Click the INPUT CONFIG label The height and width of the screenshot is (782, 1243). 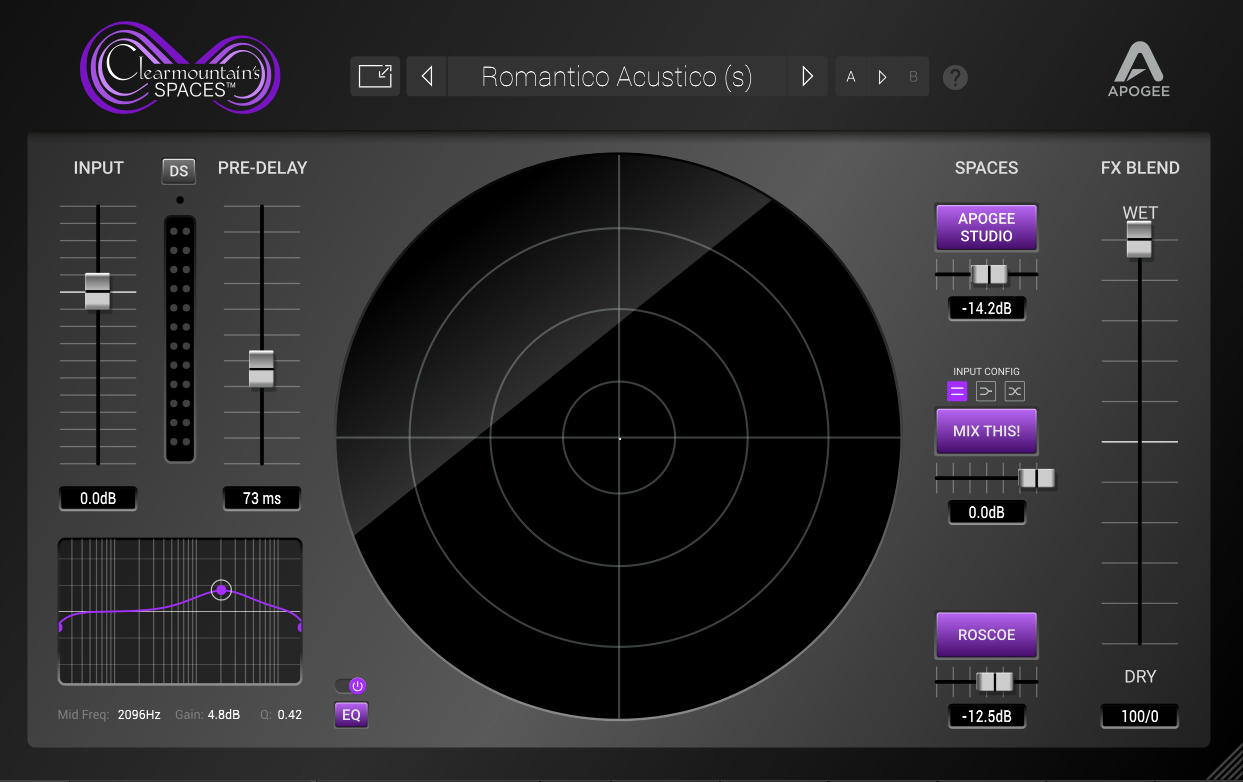click(x=986, y=372)
